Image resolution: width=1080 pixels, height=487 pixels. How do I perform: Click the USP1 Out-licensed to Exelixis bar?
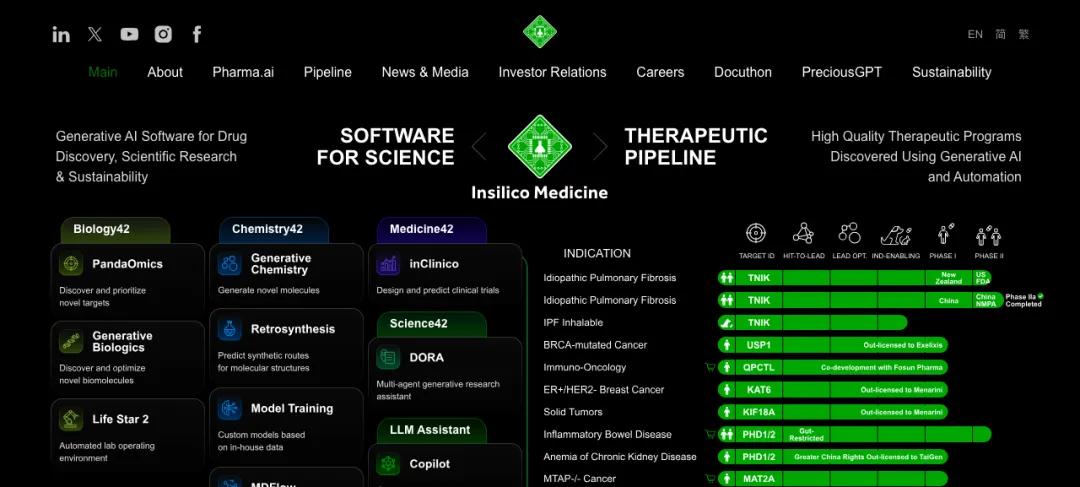coord(833,344)
